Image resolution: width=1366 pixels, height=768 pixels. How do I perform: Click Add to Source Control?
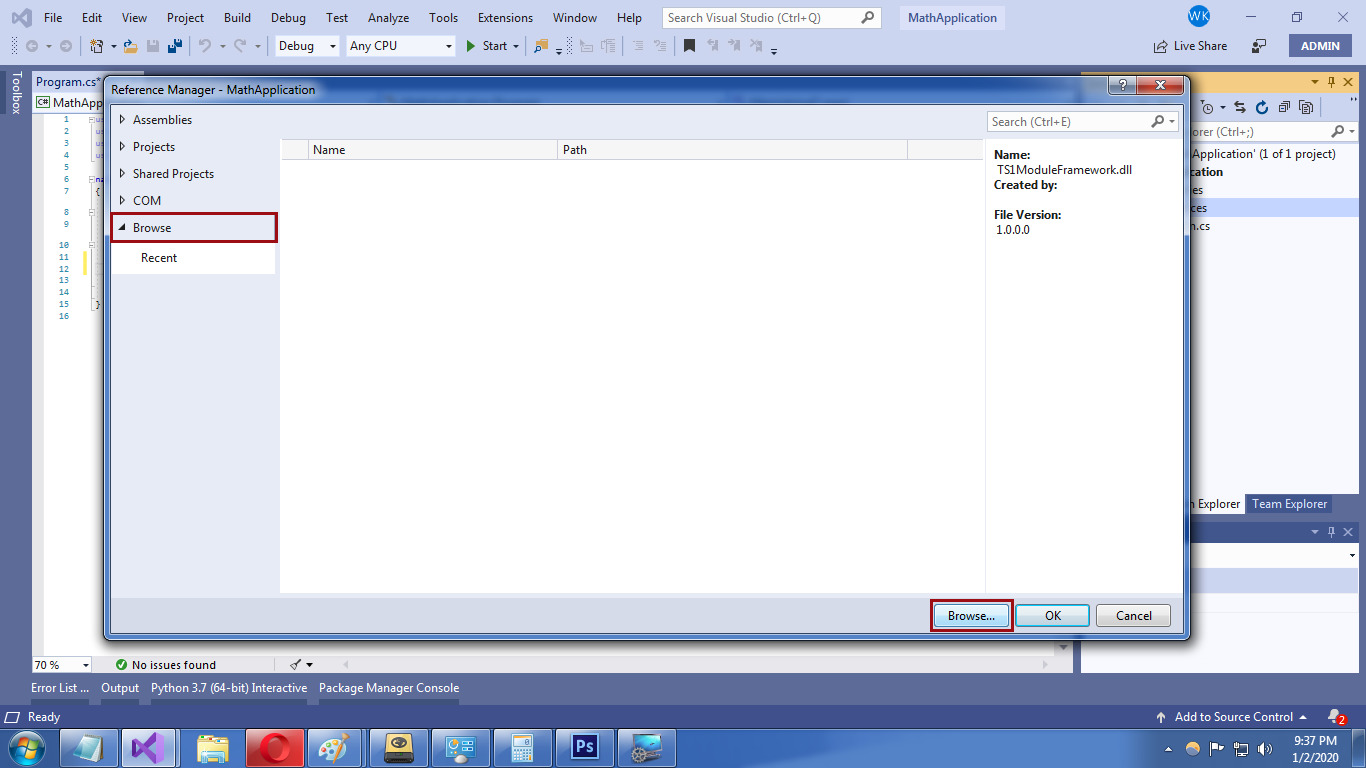coord(1232,717)
